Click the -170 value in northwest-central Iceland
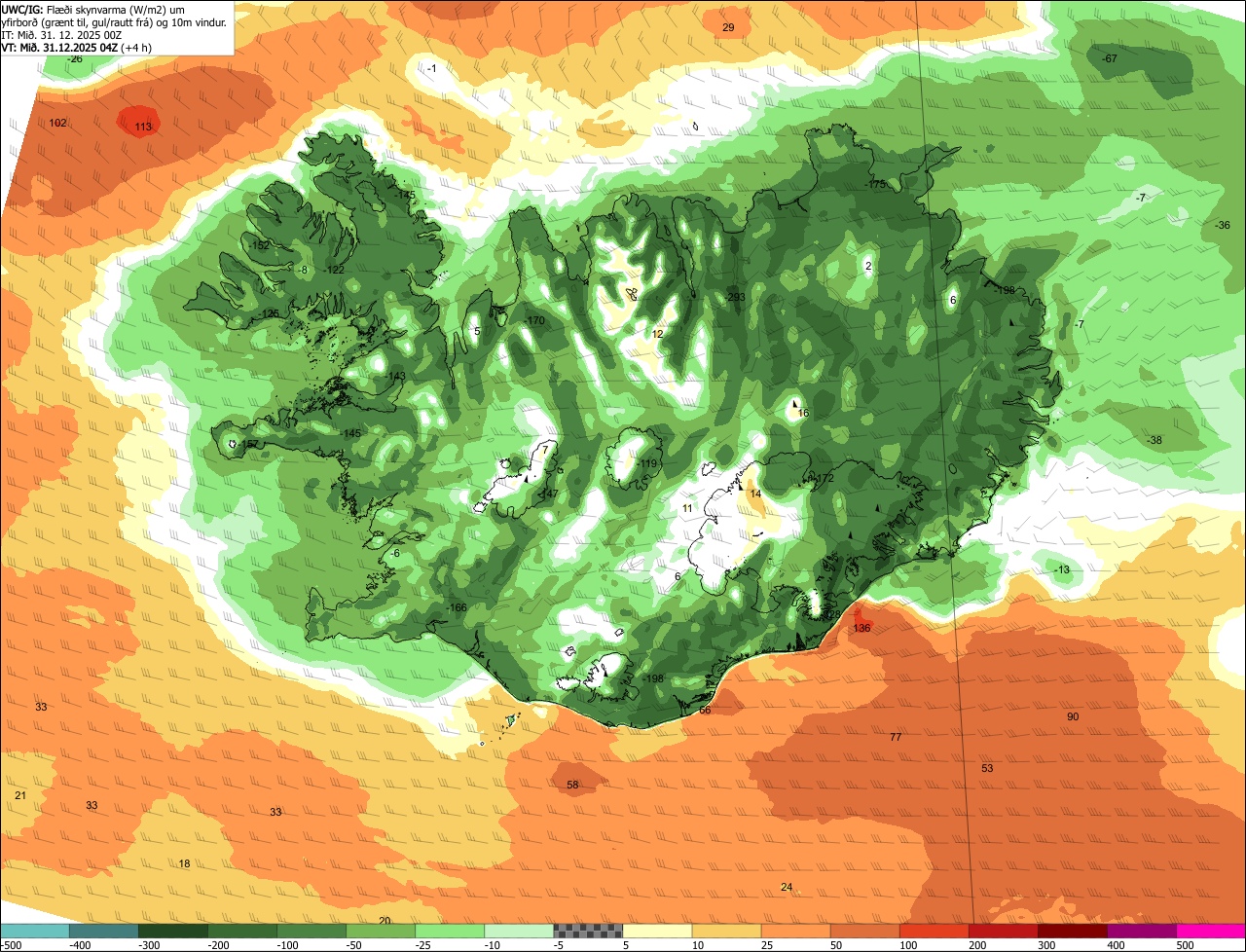 [535, 320]
